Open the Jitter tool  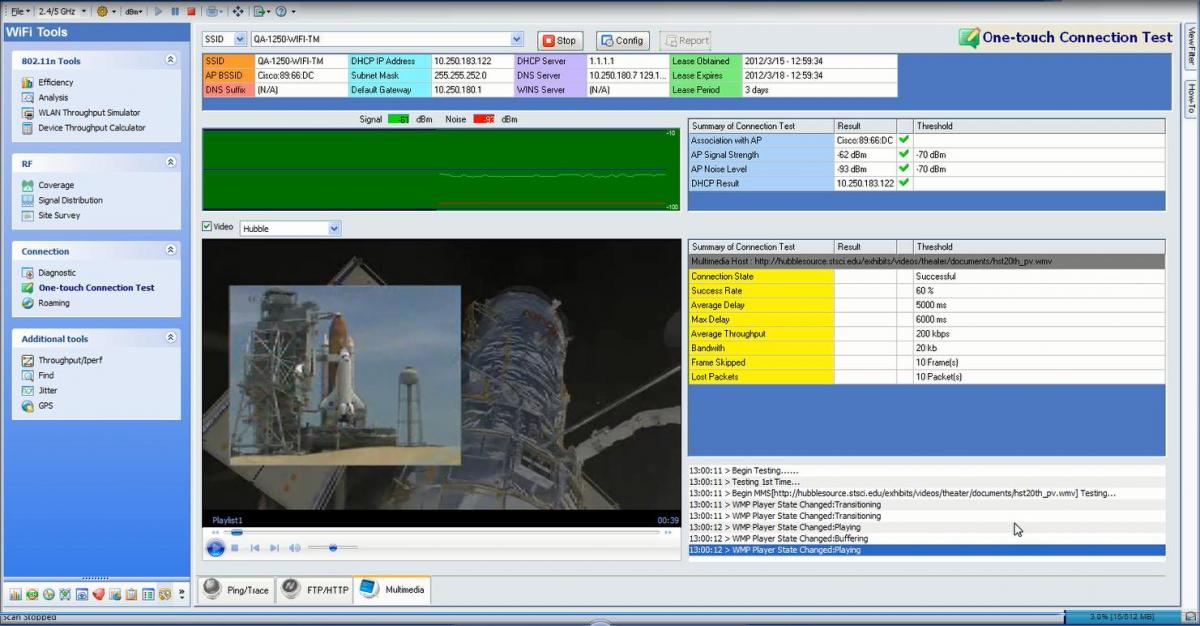(47, 391)
